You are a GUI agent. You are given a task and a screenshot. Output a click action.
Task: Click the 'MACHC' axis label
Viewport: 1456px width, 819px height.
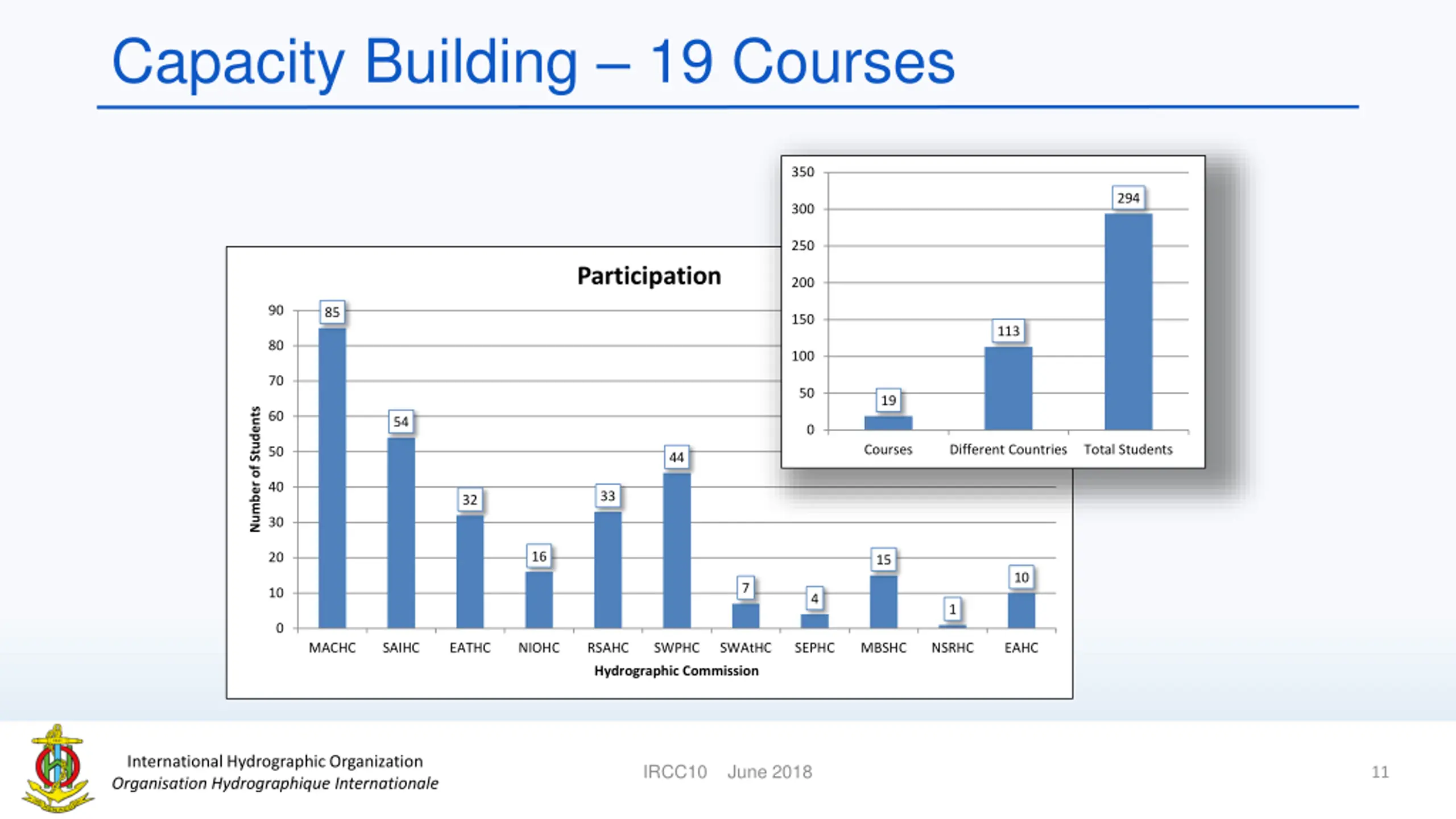coord(332,648)
